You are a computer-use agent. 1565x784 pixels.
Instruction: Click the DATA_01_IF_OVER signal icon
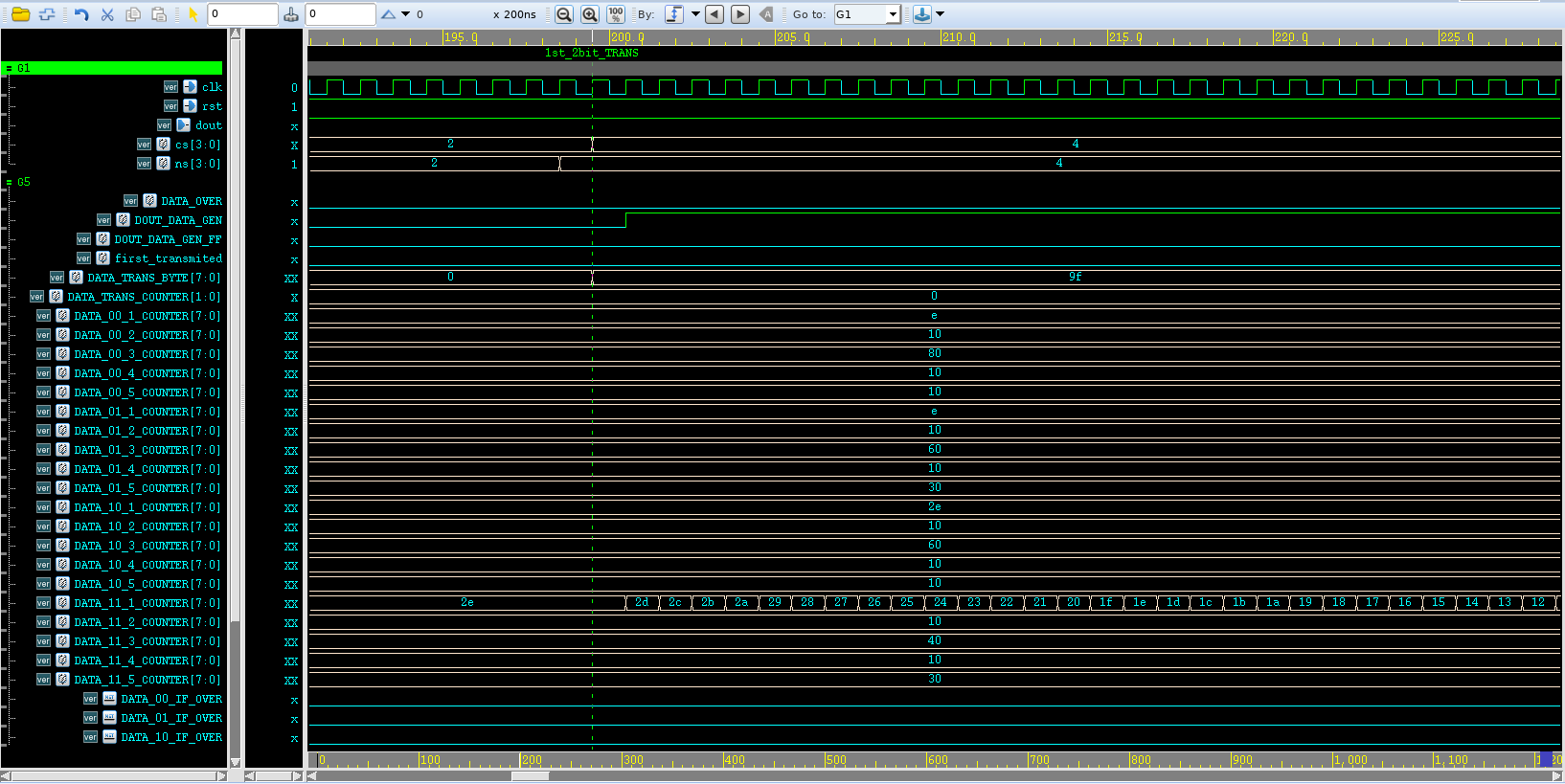point(109,718)
